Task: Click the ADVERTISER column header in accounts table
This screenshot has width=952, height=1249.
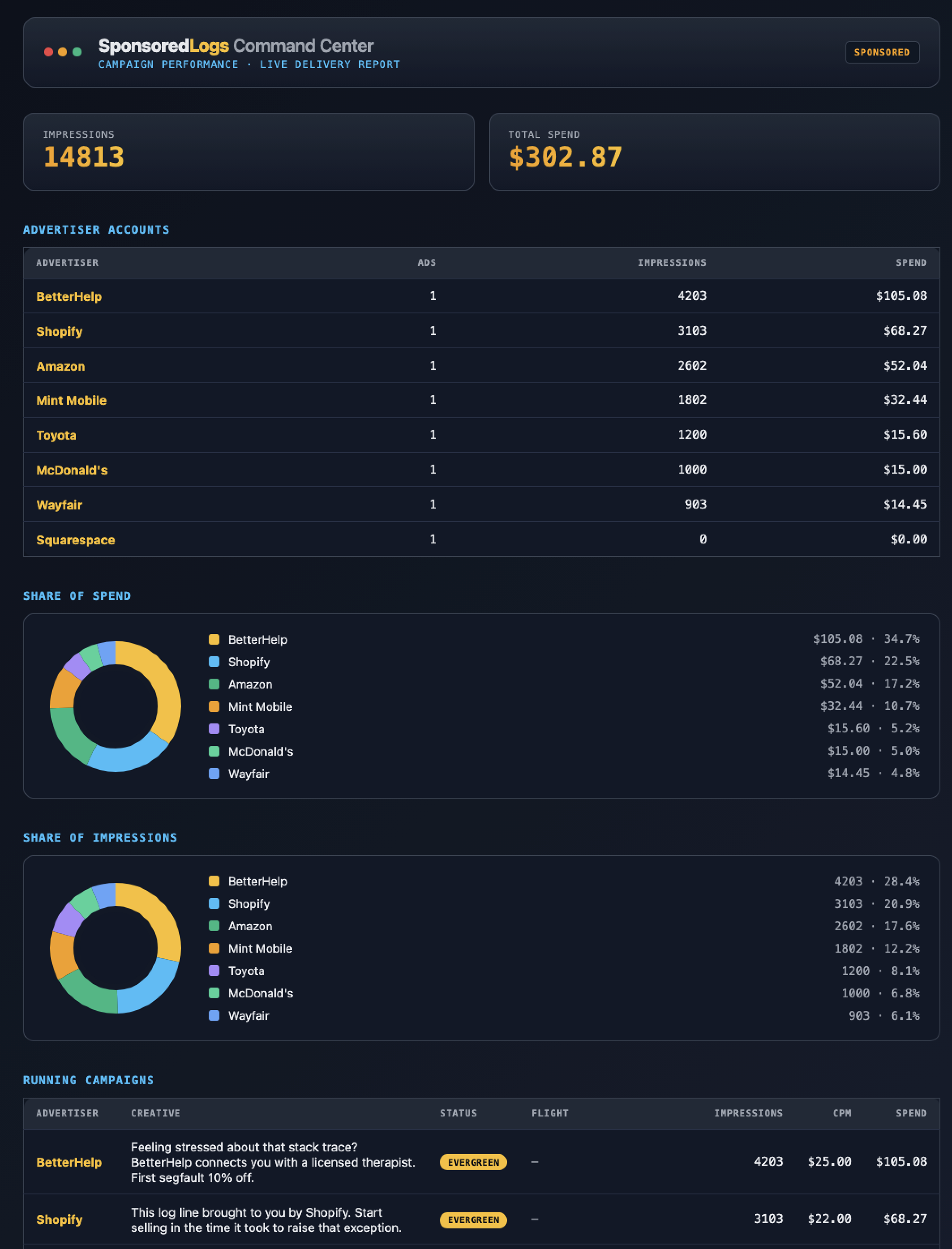Action: click(68, 263)
